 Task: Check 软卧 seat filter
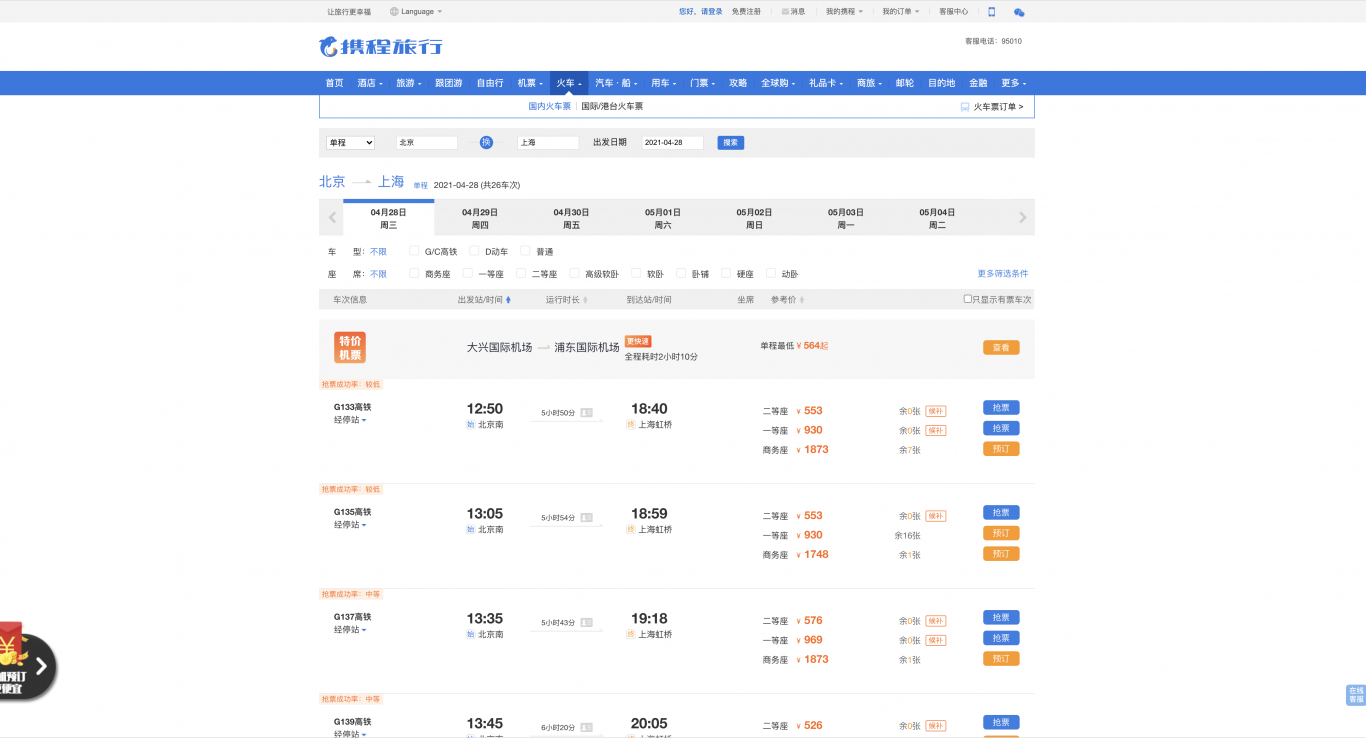pyautogui.click(x=636, y=273)
